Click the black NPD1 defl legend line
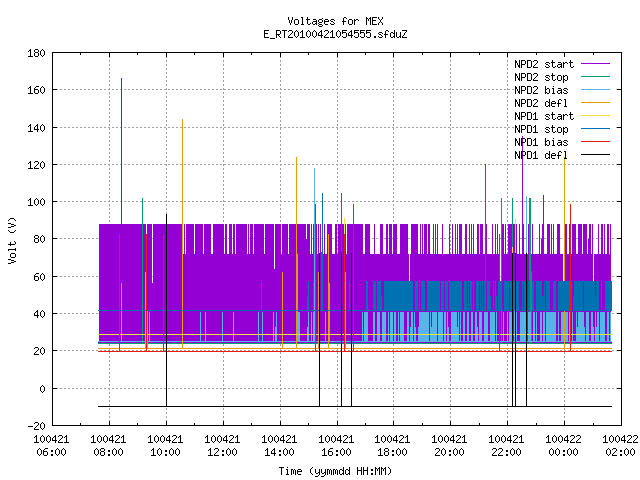This screenshot has width=640, height=480. [595, 155]
